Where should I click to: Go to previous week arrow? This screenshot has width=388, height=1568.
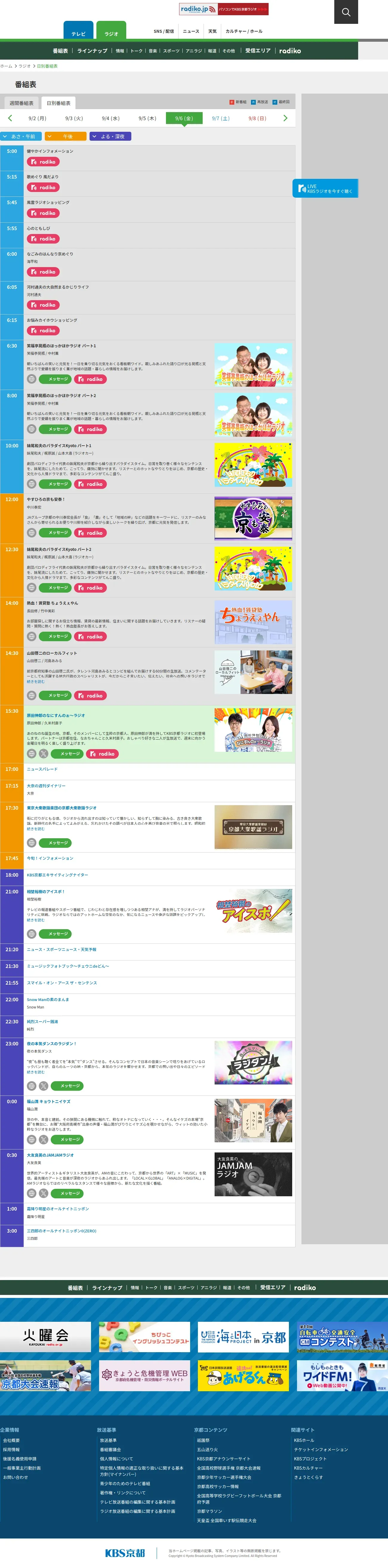pos(10,118)
